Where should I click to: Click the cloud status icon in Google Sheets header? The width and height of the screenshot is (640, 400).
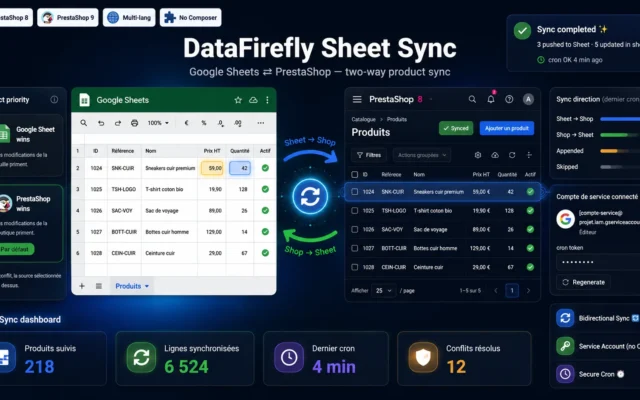point(253,100)
